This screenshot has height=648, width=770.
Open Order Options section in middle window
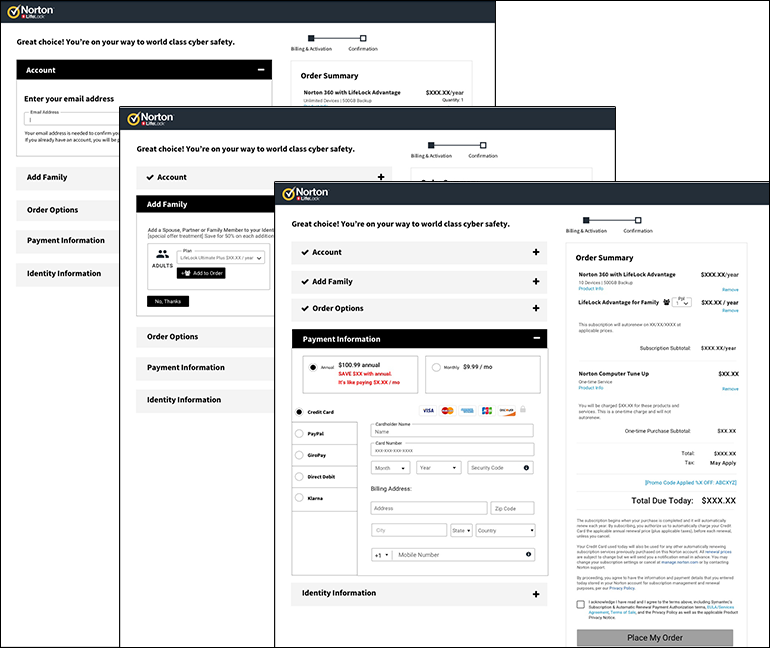(x=205, y=337)
